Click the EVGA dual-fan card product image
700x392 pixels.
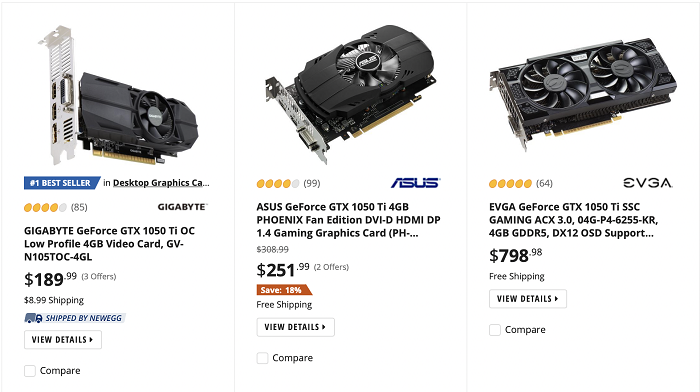[x=583, y=92]
